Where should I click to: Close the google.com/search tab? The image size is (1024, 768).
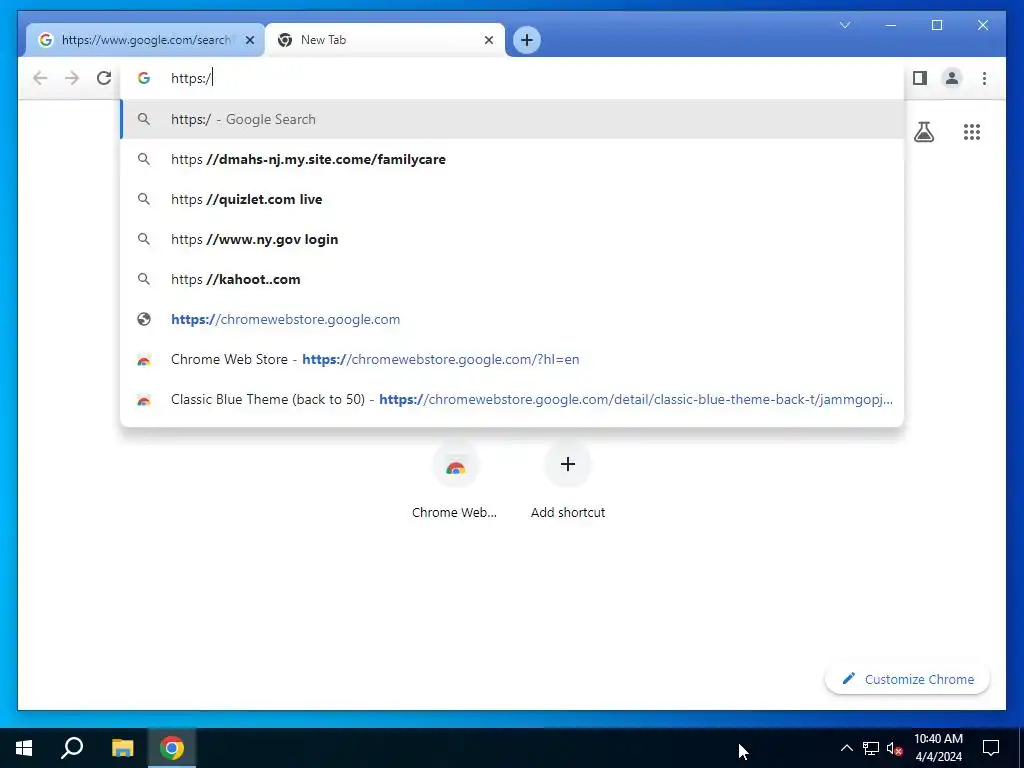tap(249, 40)
